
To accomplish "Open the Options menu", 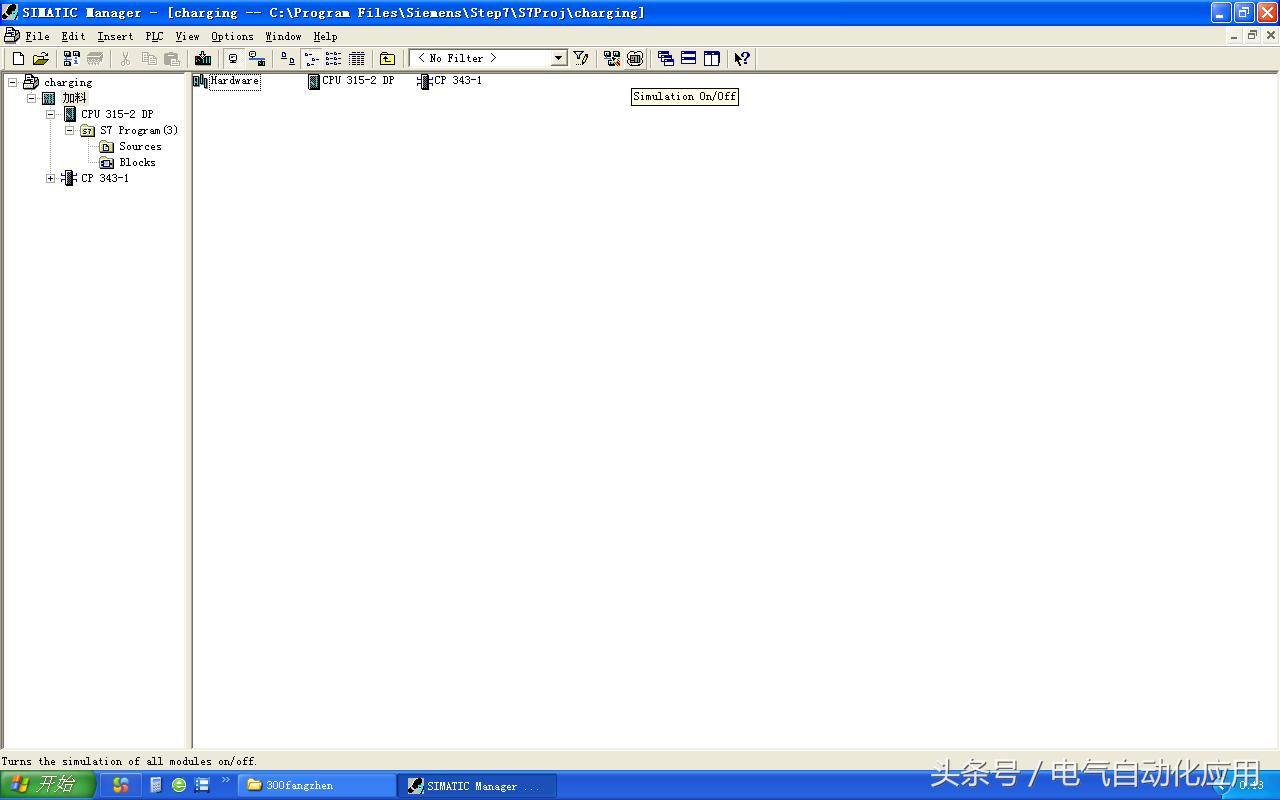I will coord(232,36).
